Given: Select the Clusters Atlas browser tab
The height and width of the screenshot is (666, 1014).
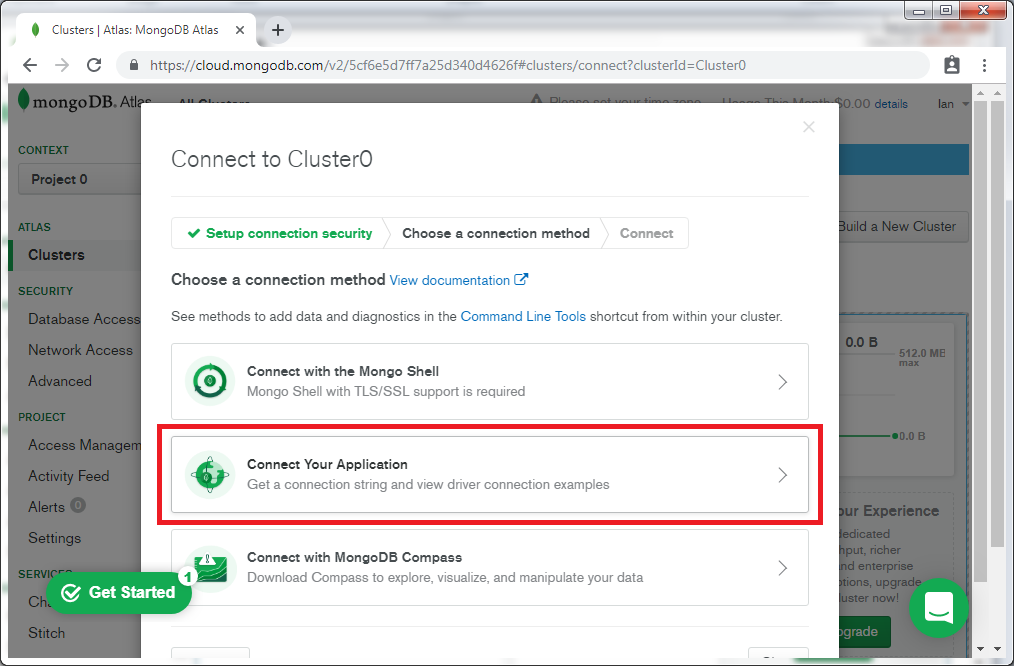Looking at the screenshot, I should click(135, 30).
